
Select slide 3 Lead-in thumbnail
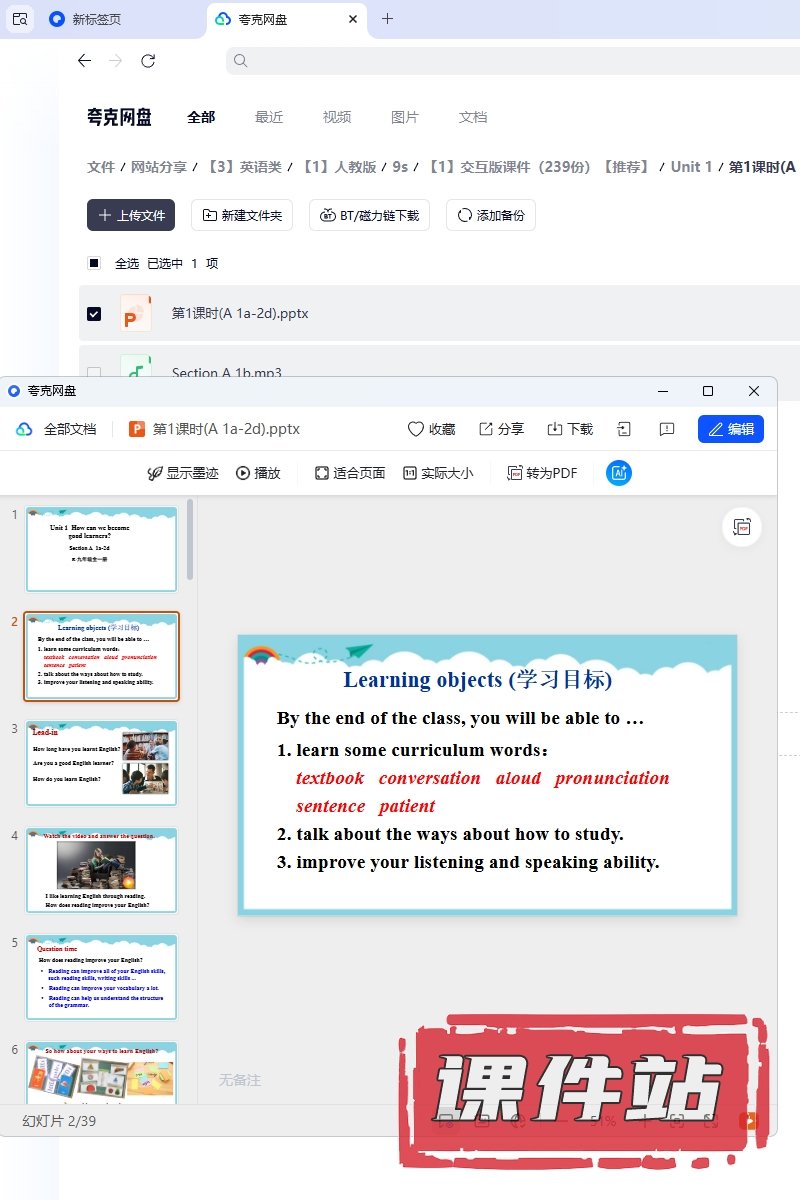101,763
